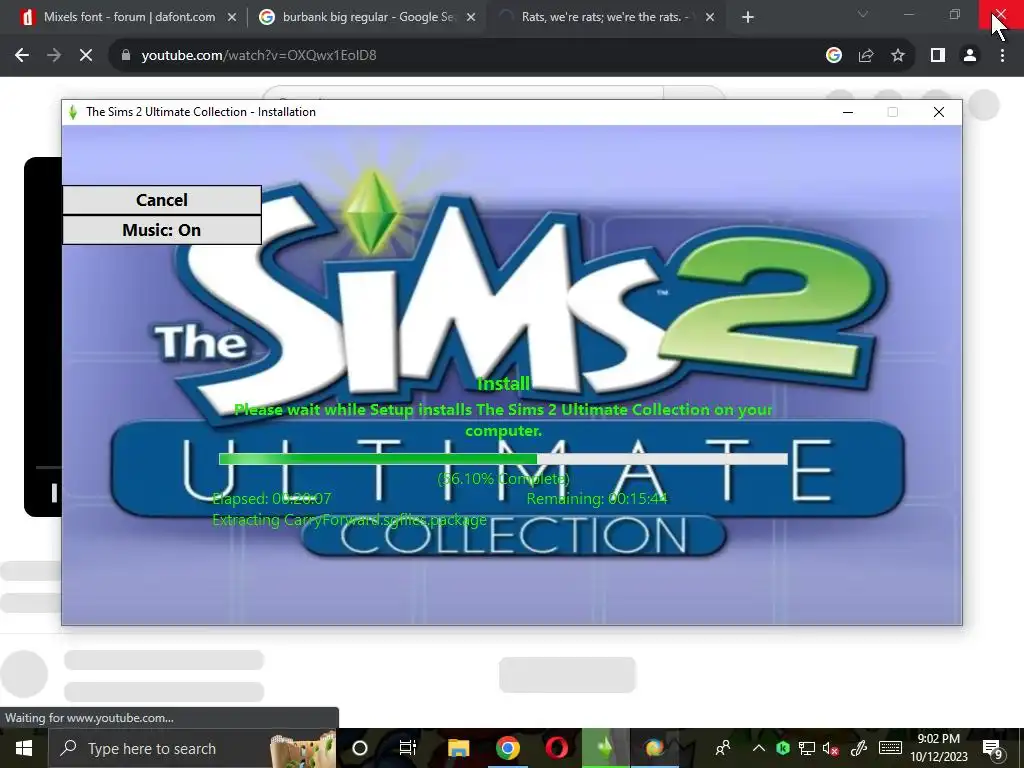Go back in Chrome
The image size is (1024, 768).
[22, 56]
